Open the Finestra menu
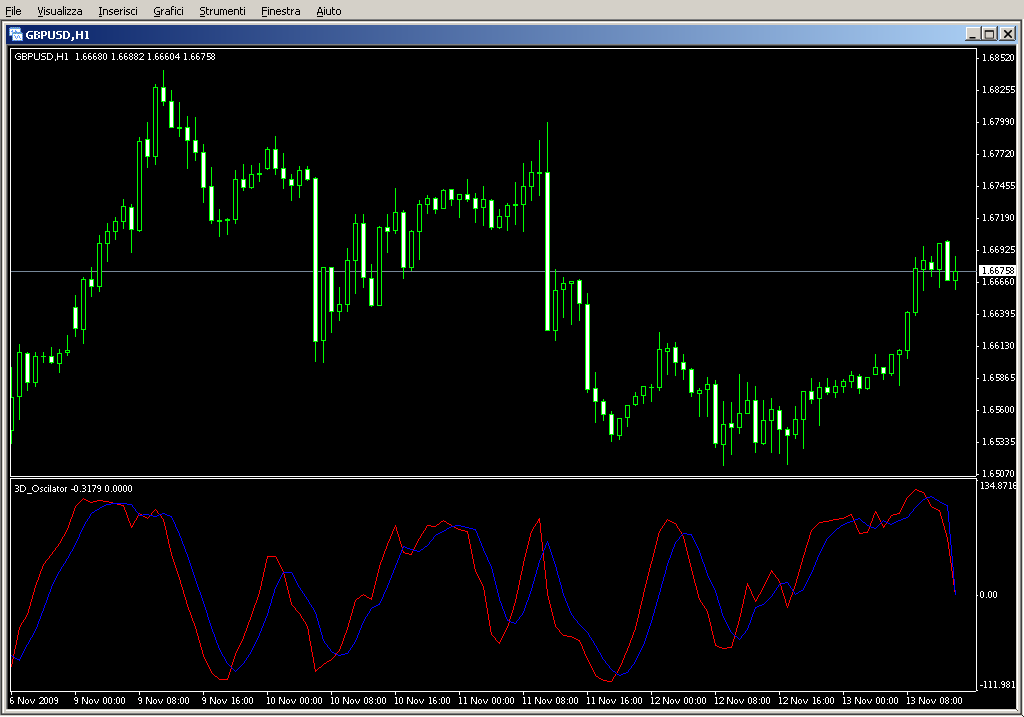1024x717 pixels. [x=280, y=11]
